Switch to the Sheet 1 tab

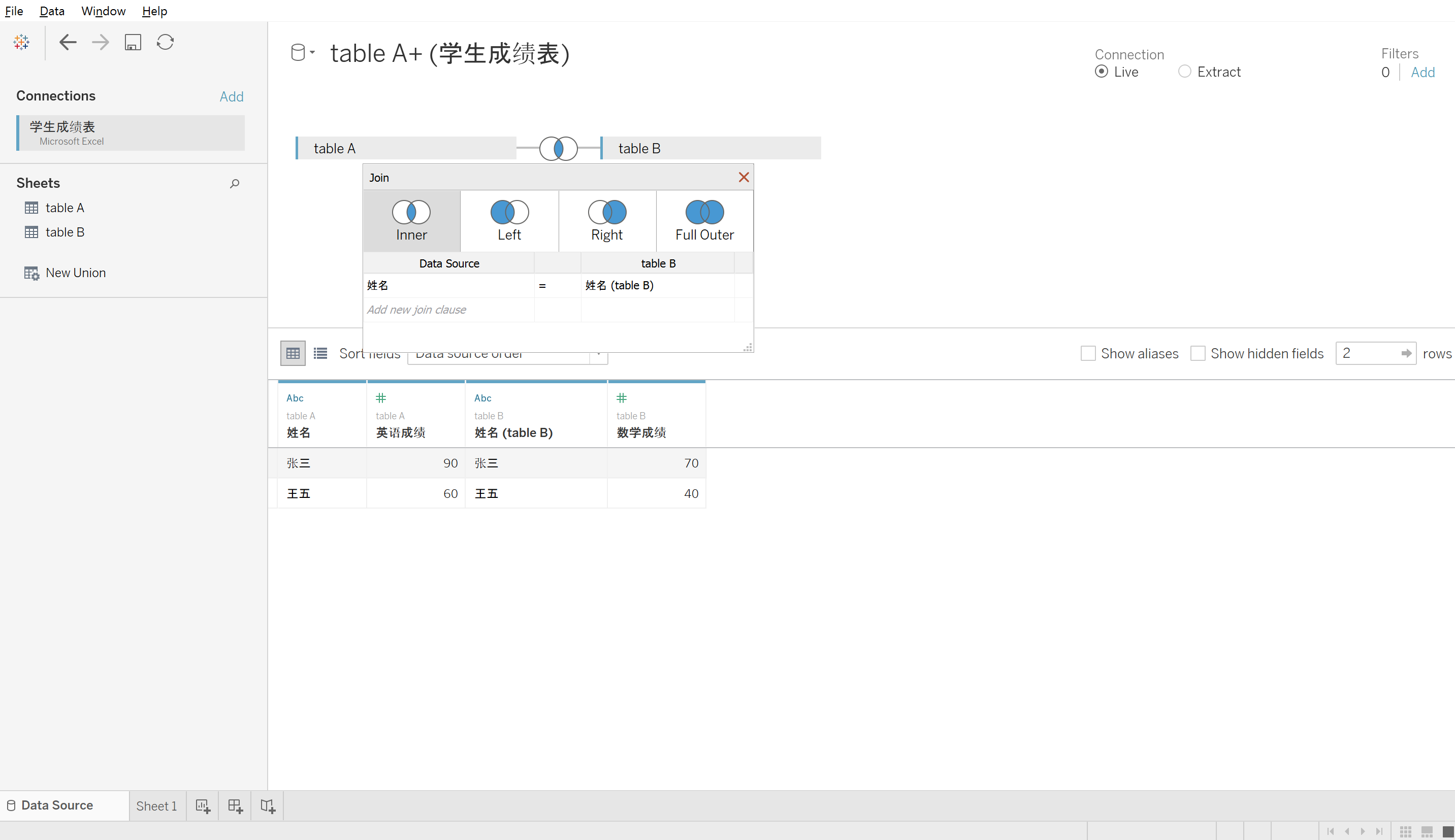pyautogui.click(x=156, y=805)
